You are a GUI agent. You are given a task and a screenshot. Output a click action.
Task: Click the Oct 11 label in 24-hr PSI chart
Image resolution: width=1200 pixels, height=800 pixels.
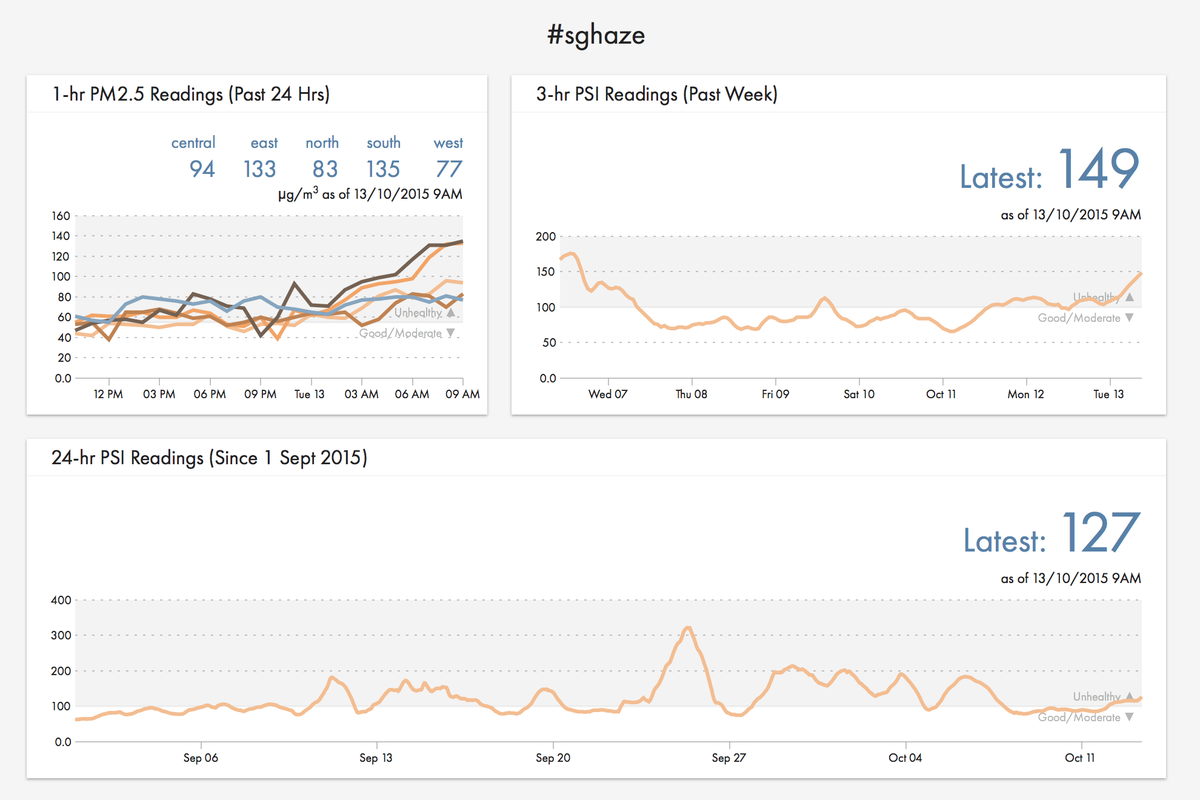[x=1081, y=759]
